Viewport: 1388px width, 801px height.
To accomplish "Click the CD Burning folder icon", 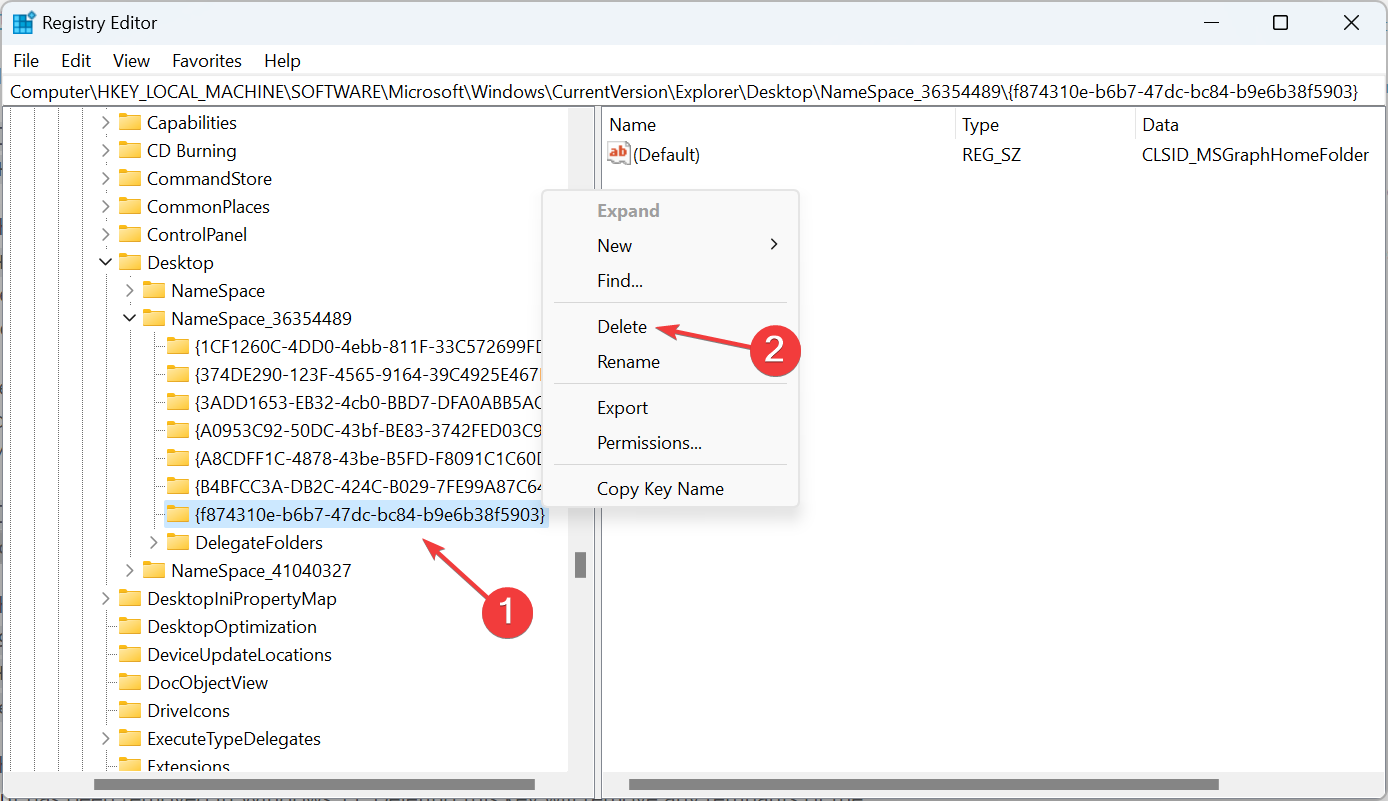I will point(130,151).
